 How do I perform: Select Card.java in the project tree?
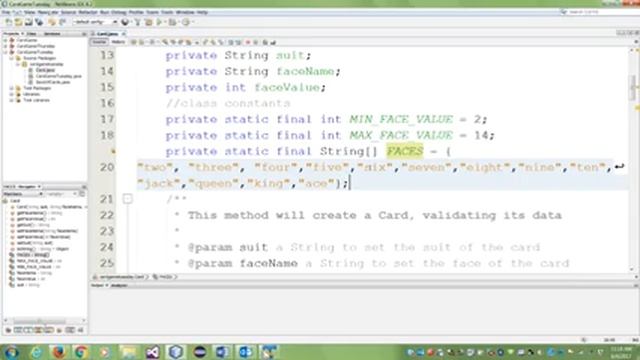click(45, 70)
